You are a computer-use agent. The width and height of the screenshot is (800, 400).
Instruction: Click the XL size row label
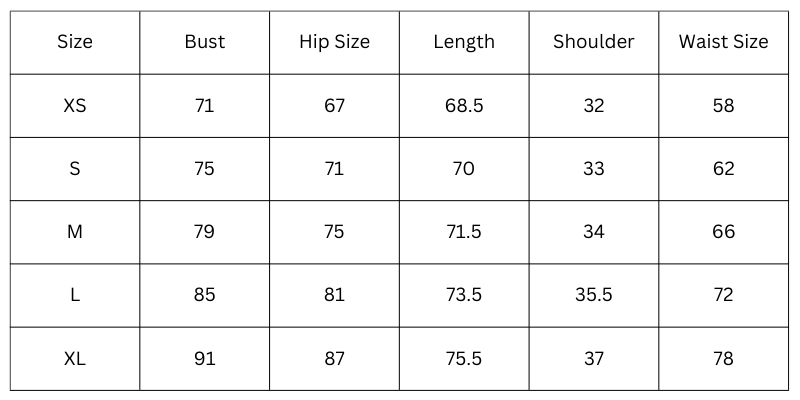pos(75,359)
